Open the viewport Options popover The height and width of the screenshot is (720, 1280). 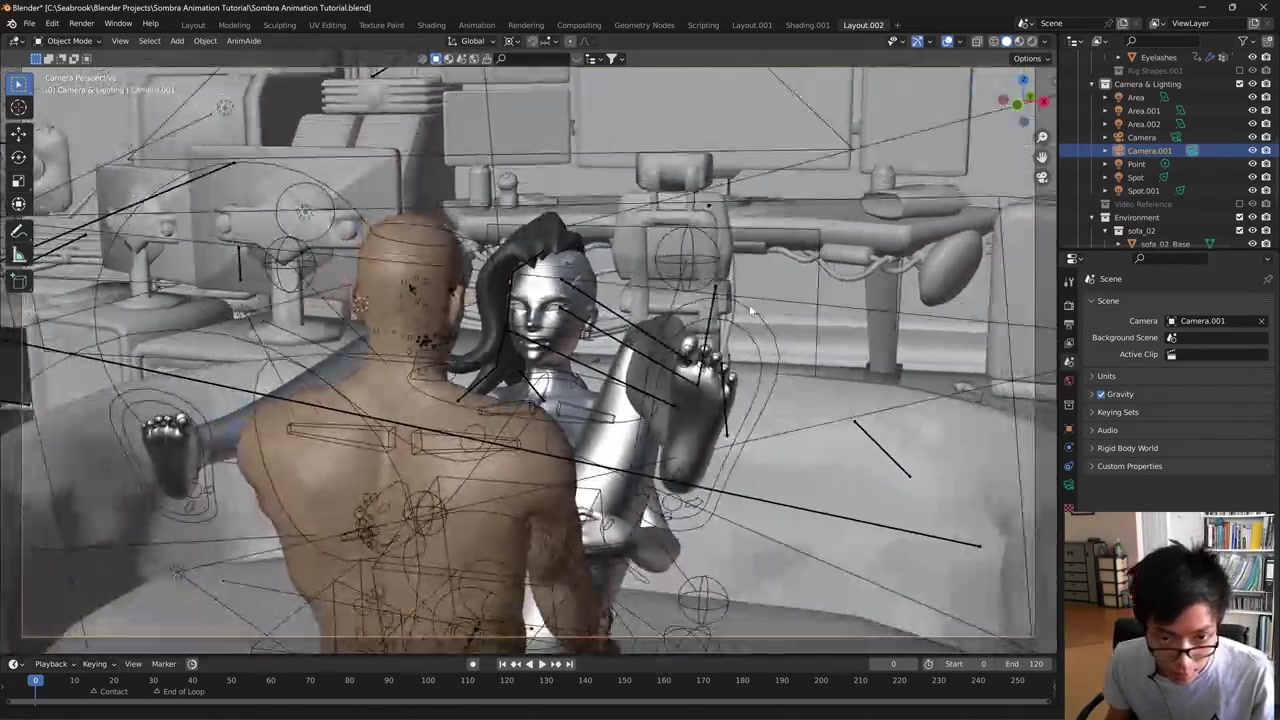pyautogui.click(x=1030, y=58)
